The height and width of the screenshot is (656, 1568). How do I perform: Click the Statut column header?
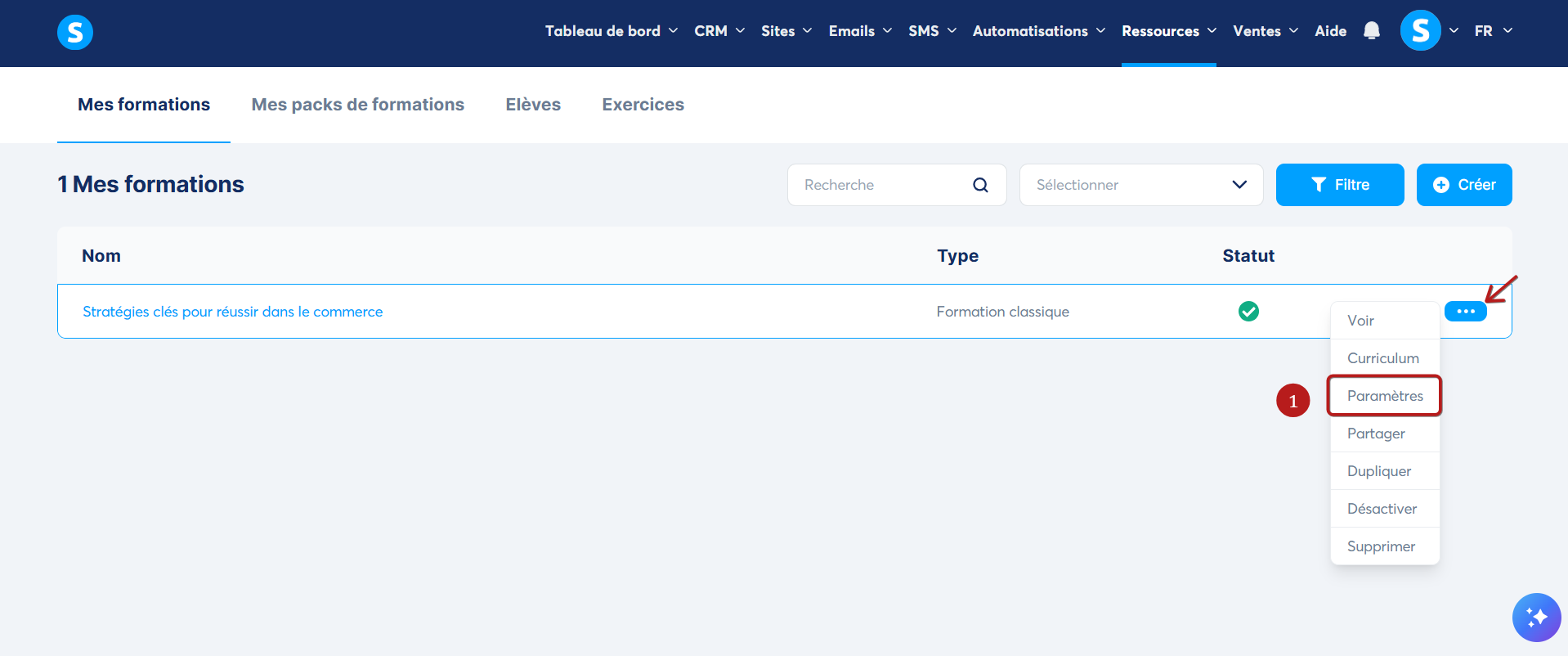[x=1248, y=256]
